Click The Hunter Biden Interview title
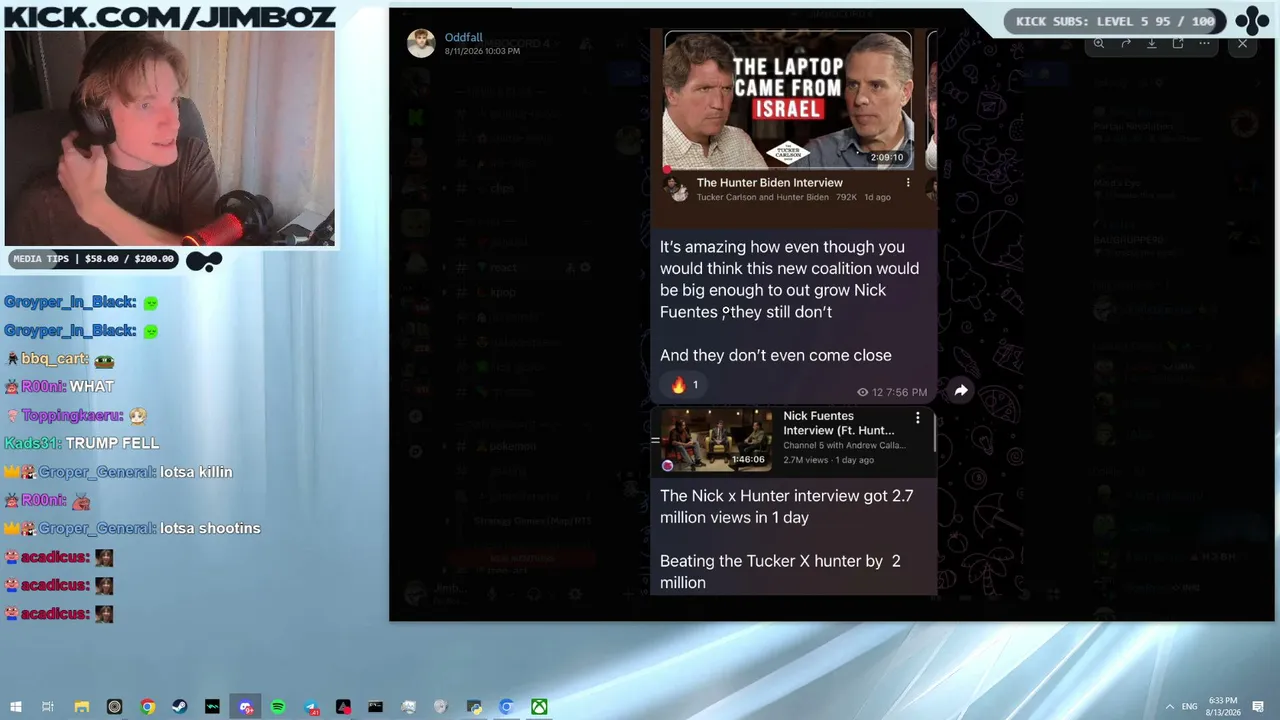This screenshot has height=720, width=1280. pyautogui.click(x=770, y=183)
